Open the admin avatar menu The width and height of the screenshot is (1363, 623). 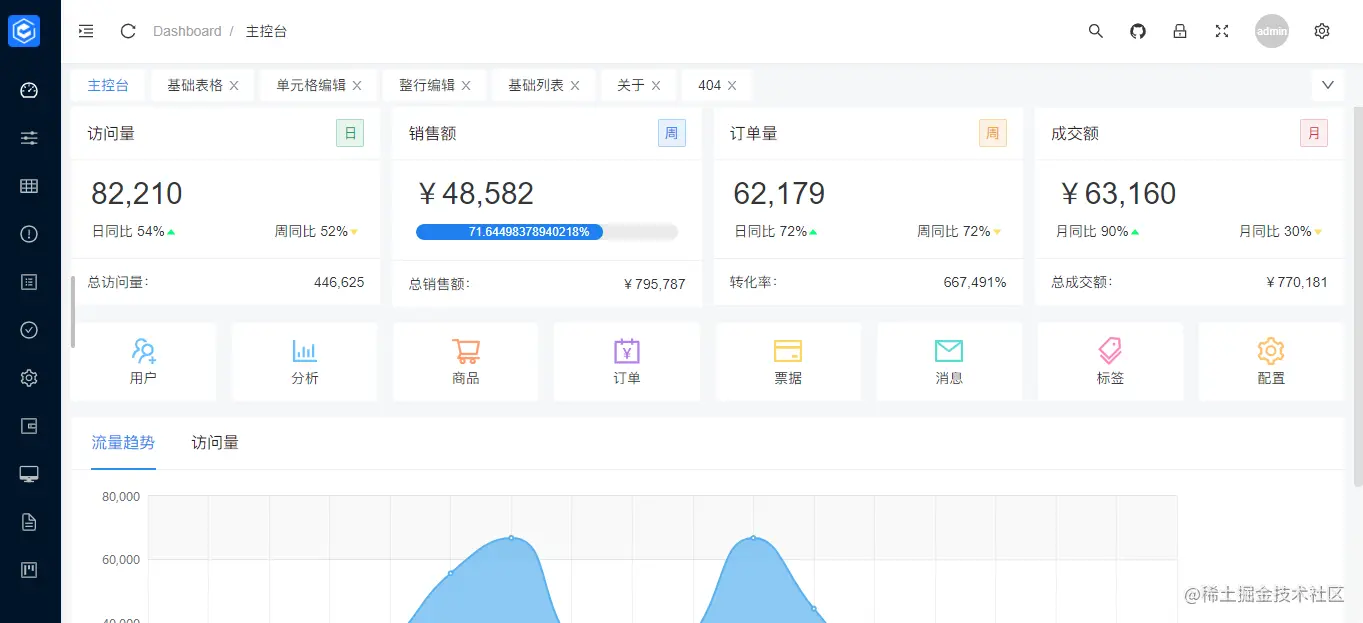(x=1272, y=31)
